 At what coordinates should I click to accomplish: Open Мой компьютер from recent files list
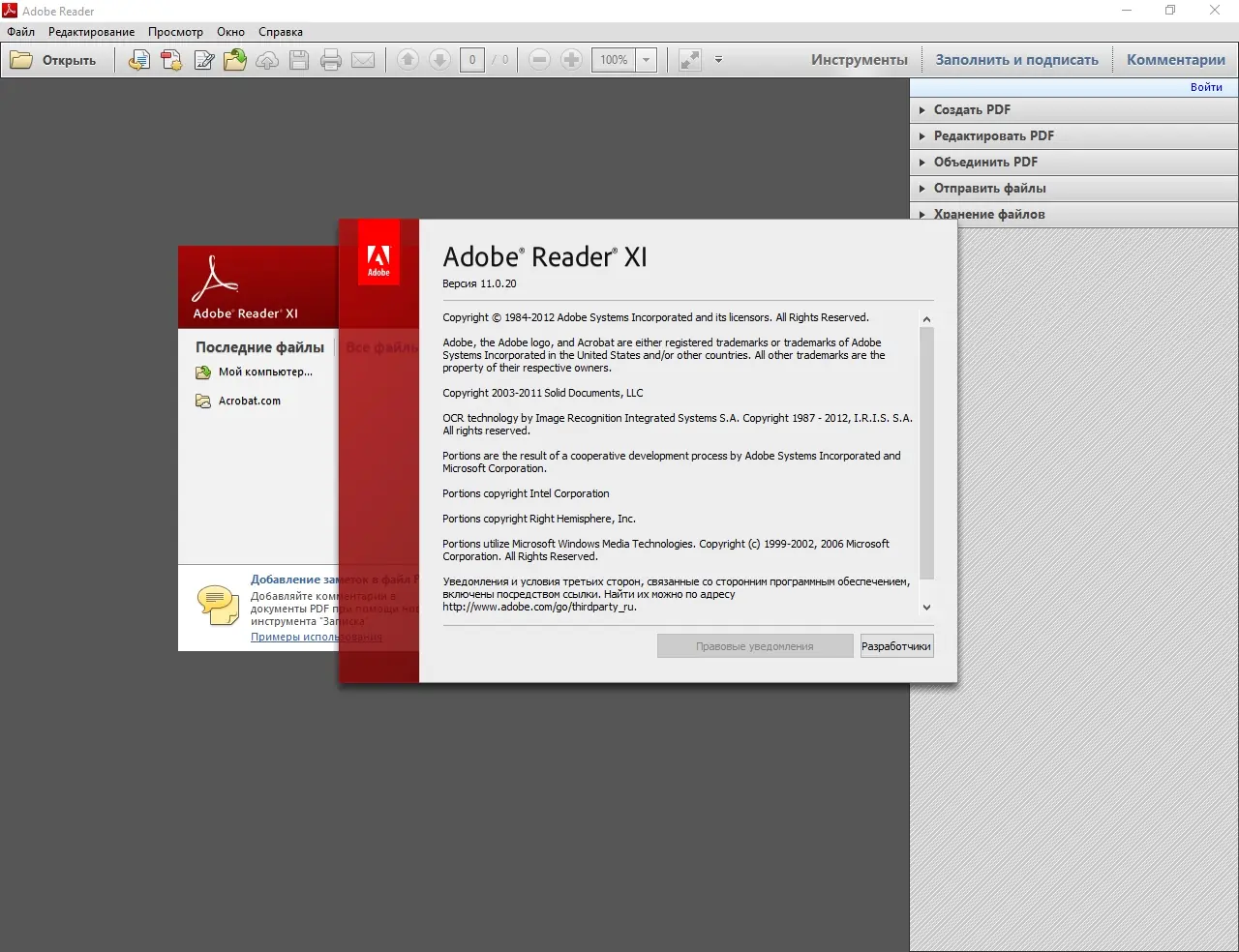click(264, 372)
